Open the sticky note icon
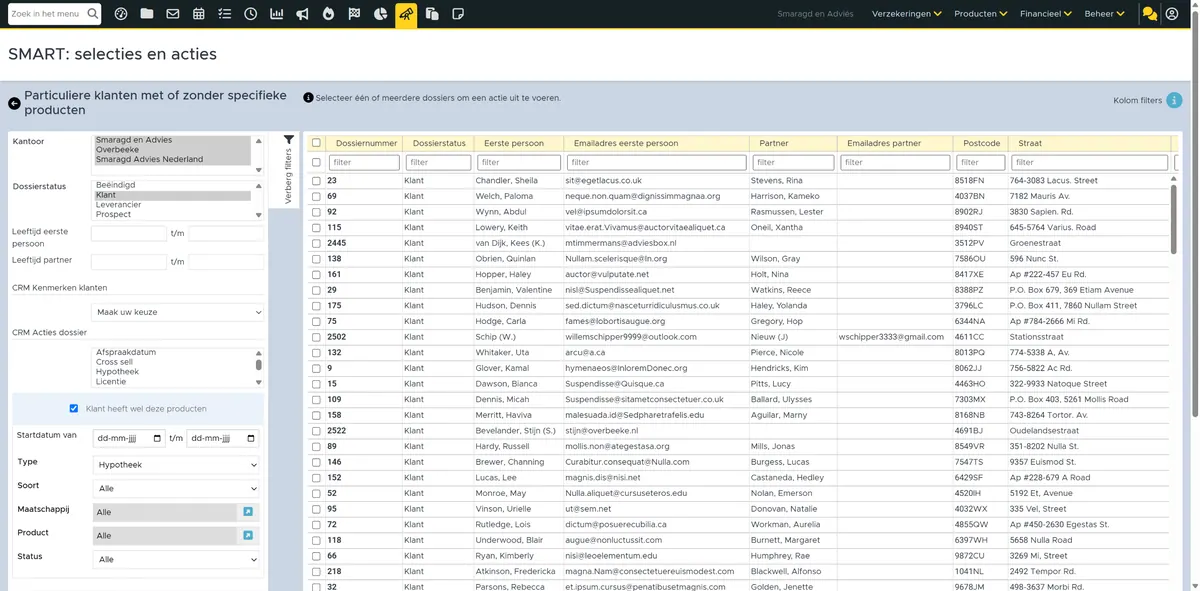This screenshot has height=591, width=1200. tap(458, 14)
